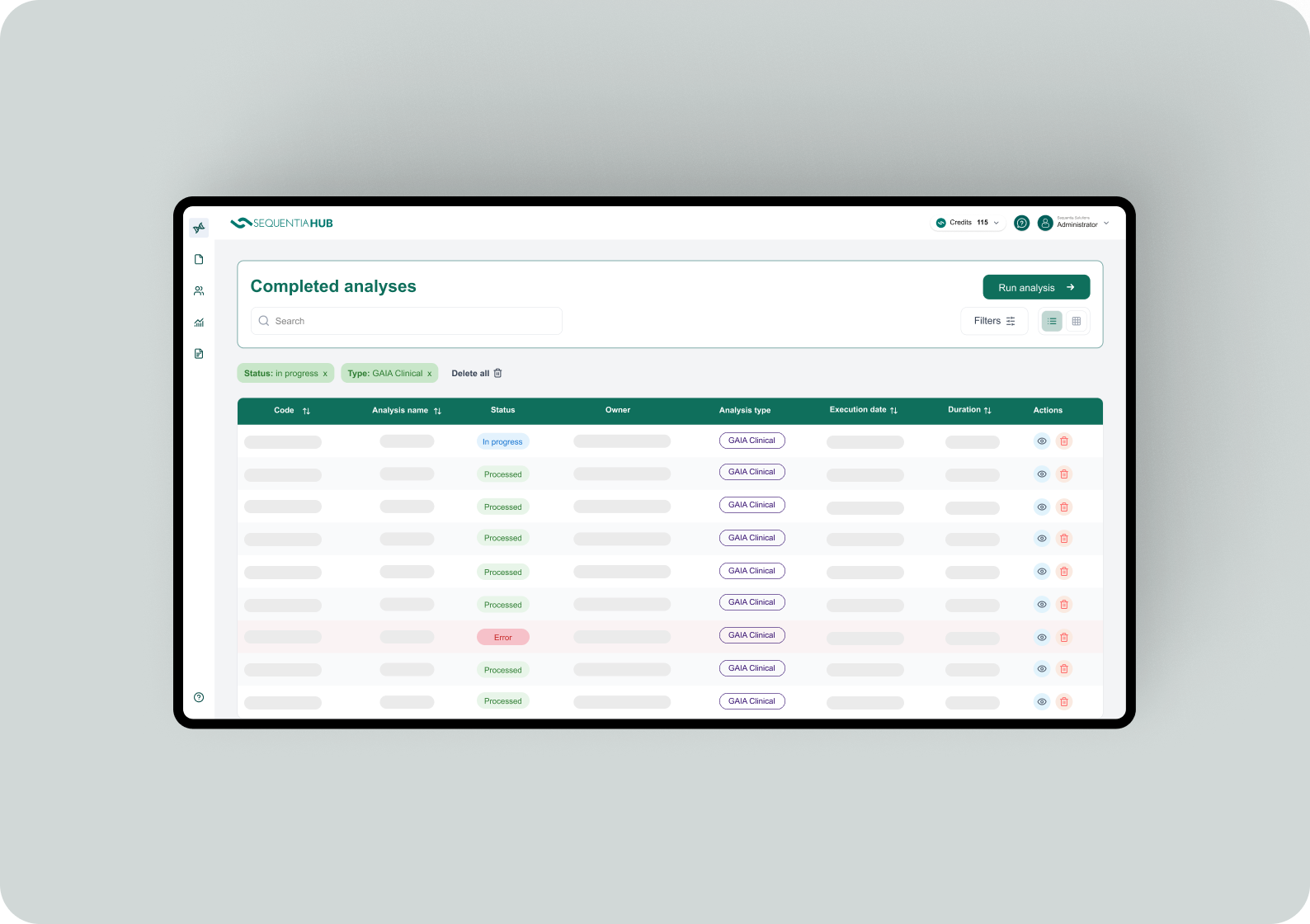Click GAIA Clinical tag in the Error row
This screenshot has width=1310, height=924.
coord(752,635)
